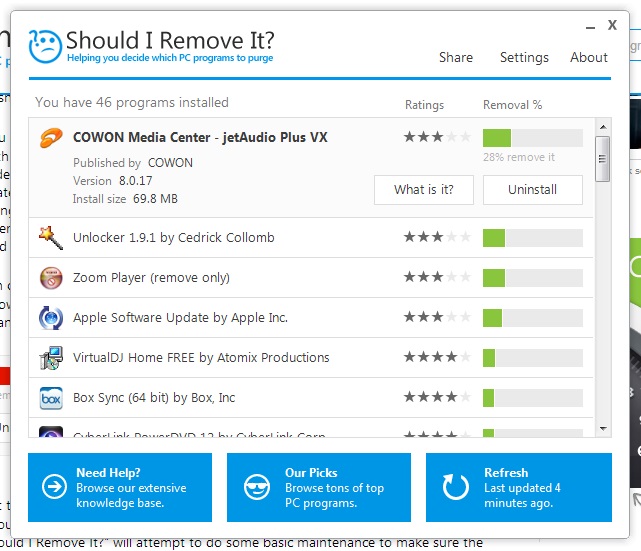
Task: Click the Apple Software Update icon
Action: coord(51,318)
